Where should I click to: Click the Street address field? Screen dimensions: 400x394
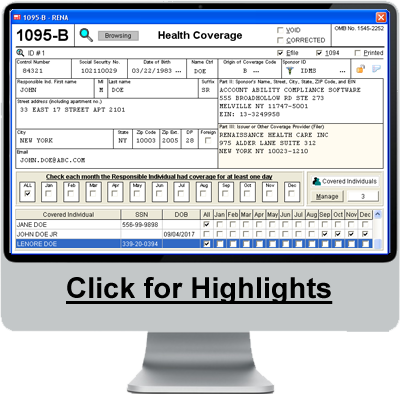[x=117, y=115]
